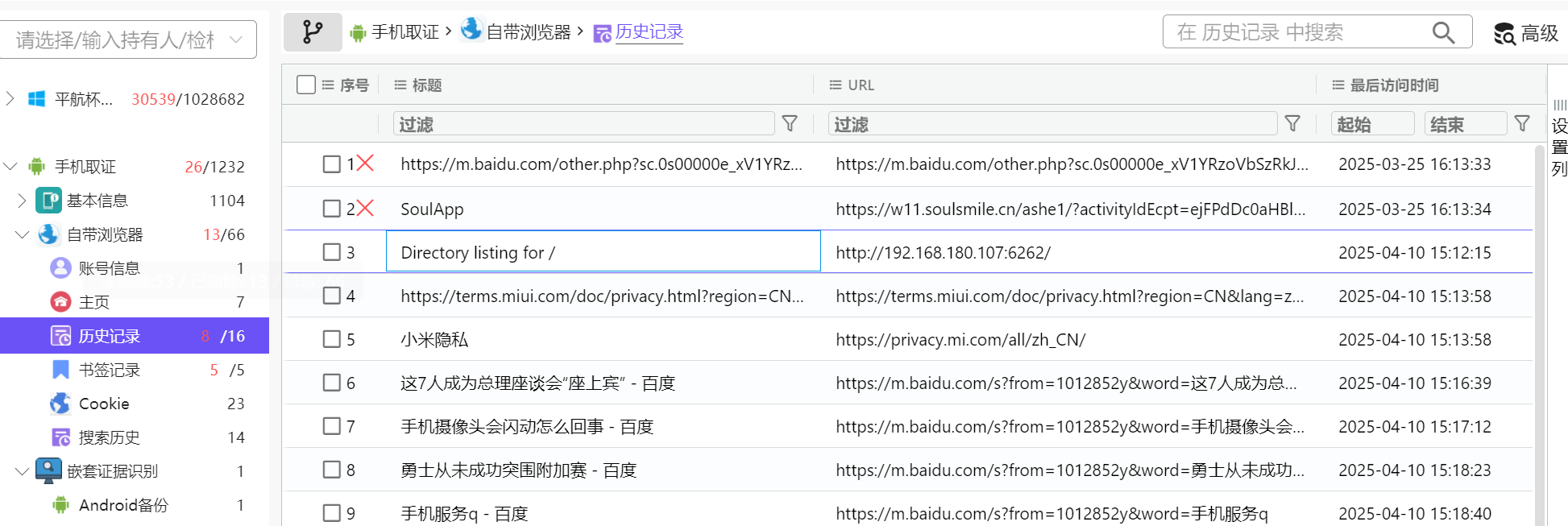Select 搜索历史 in the sidebar
Image resolution: width=1568 pixels, height=526 pixels.
(110, 437)
